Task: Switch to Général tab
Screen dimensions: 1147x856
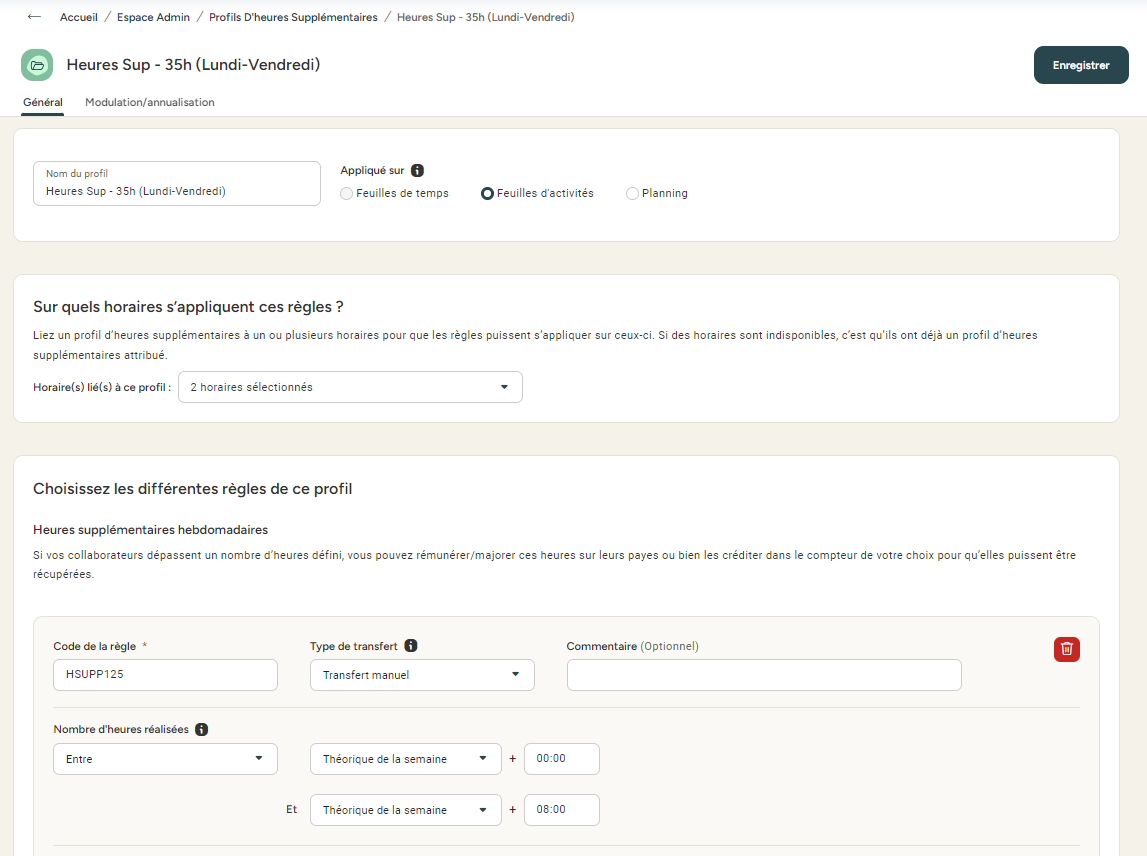Action: (42, 102)
